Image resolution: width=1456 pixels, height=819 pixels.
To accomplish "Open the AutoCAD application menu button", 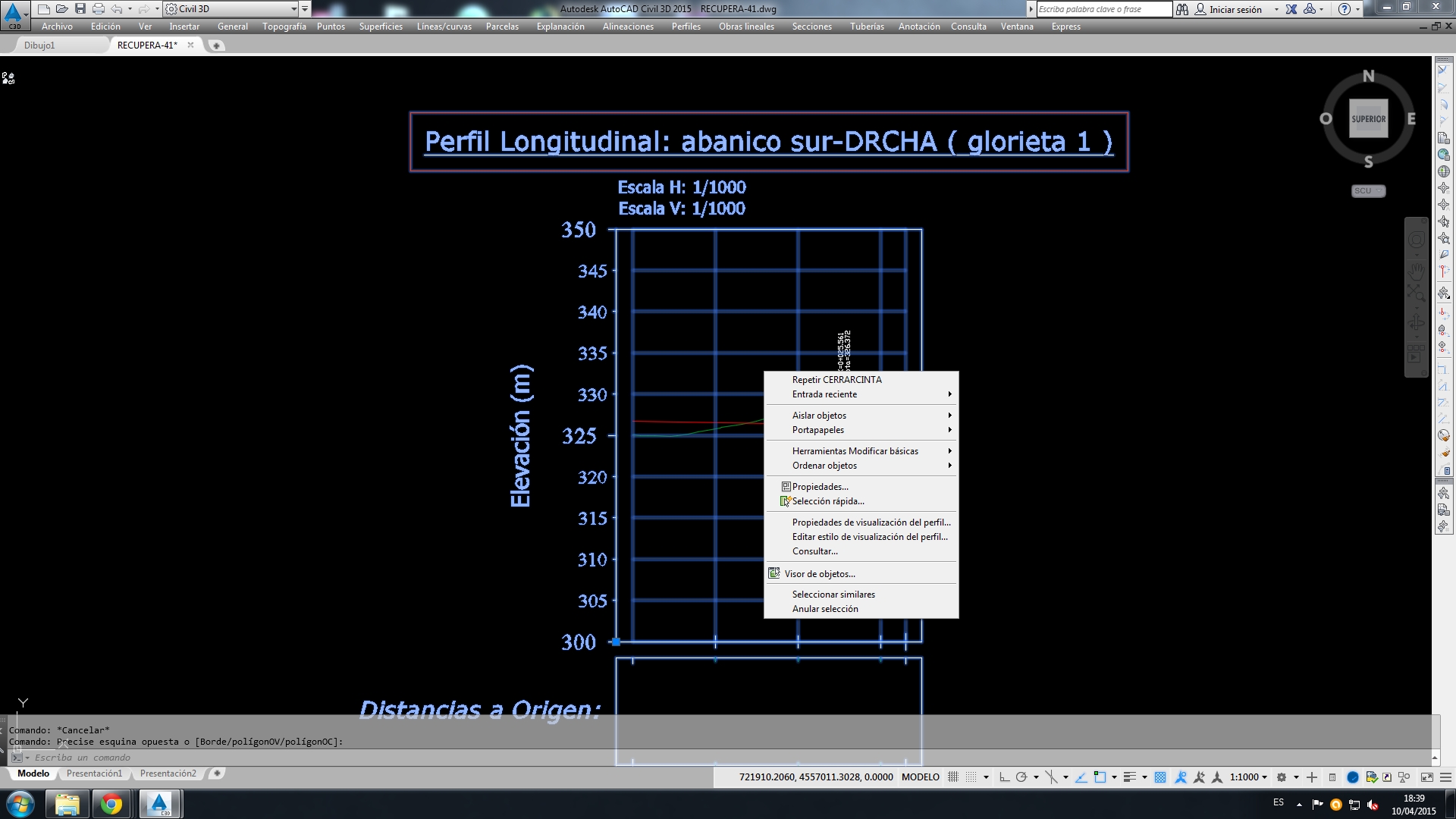I will coord(14,15).
